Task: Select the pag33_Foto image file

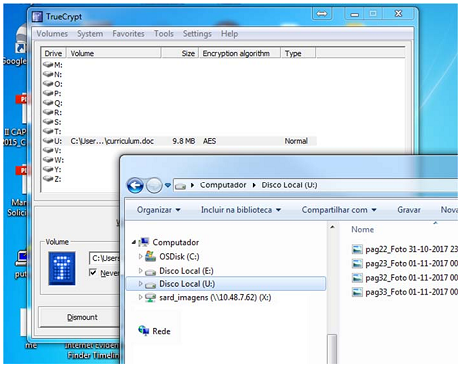Action: (x=404, y=292)
